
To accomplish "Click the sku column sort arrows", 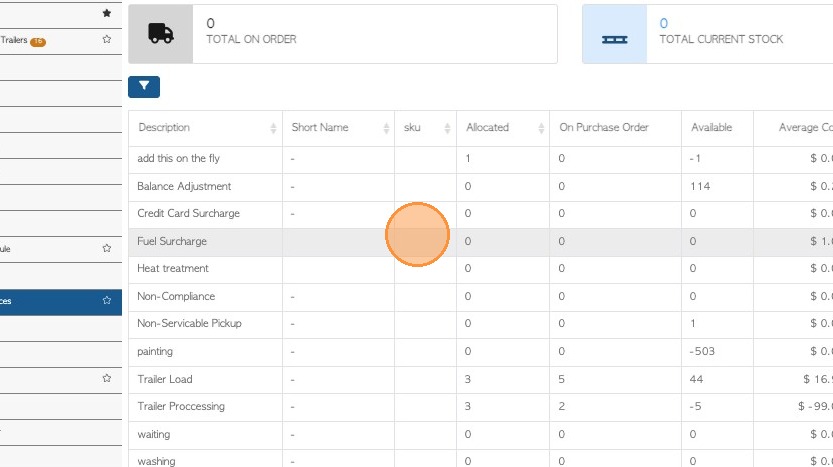I will 448,128.
